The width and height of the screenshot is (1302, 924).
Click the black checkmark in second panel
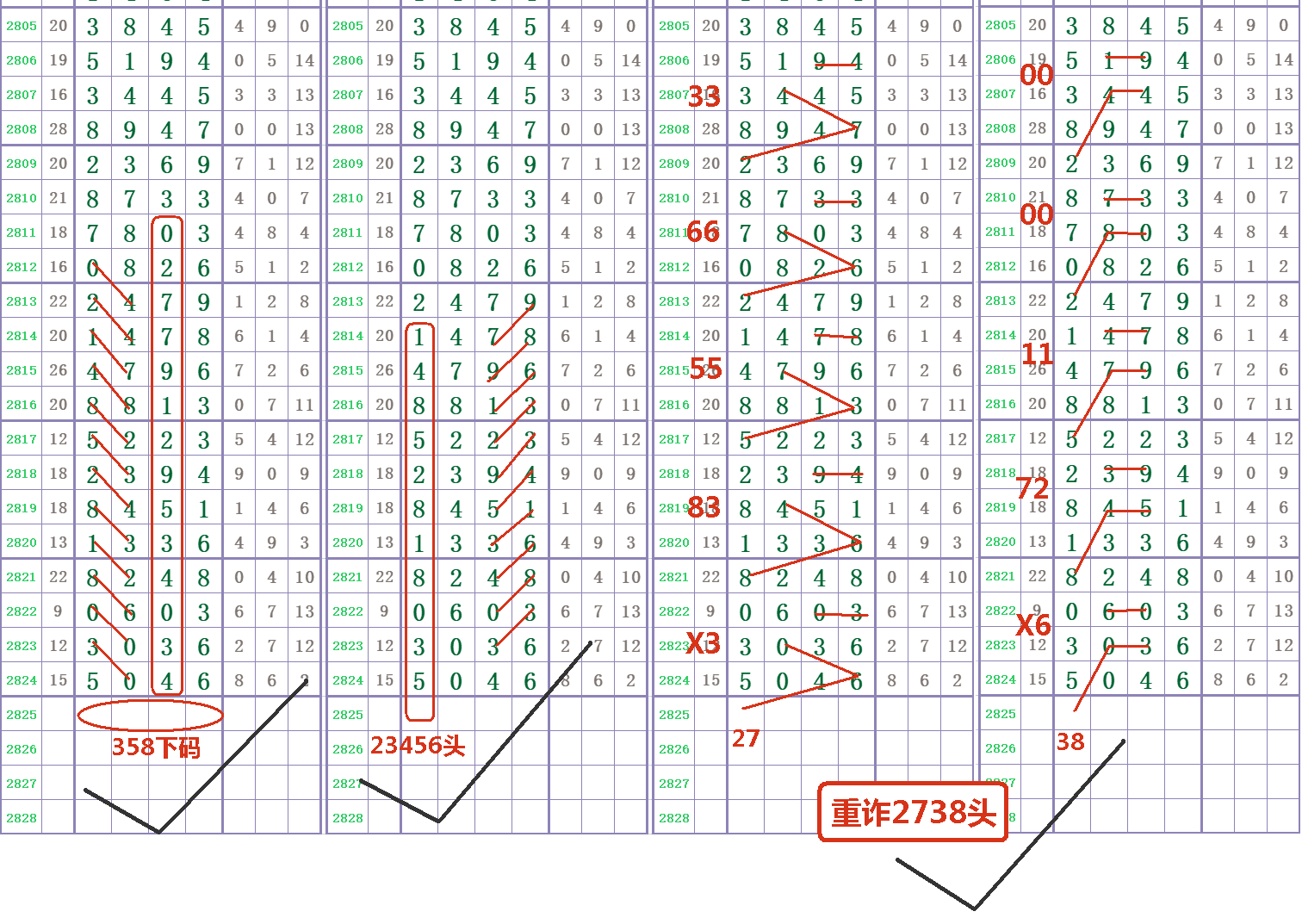click(439, 819)
